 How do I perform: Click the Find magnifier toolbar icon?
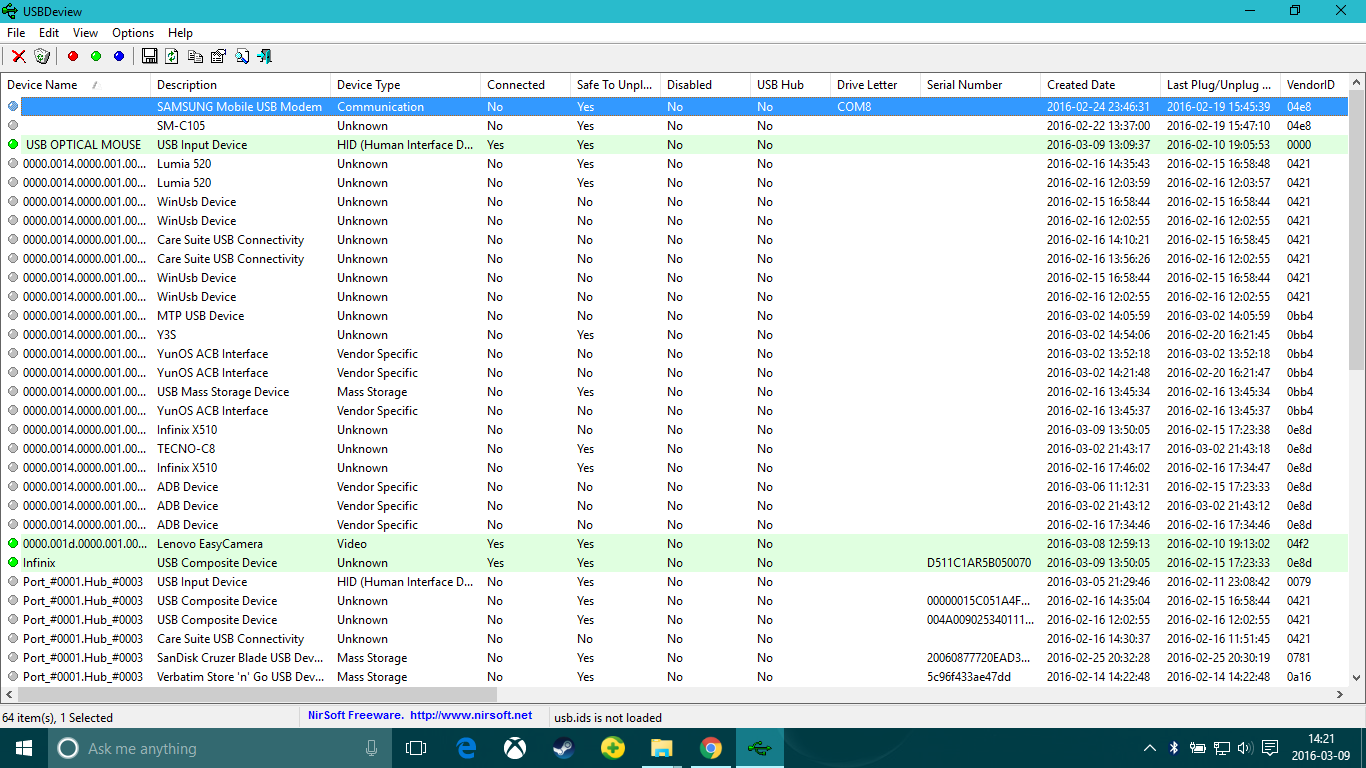point(241,56)
